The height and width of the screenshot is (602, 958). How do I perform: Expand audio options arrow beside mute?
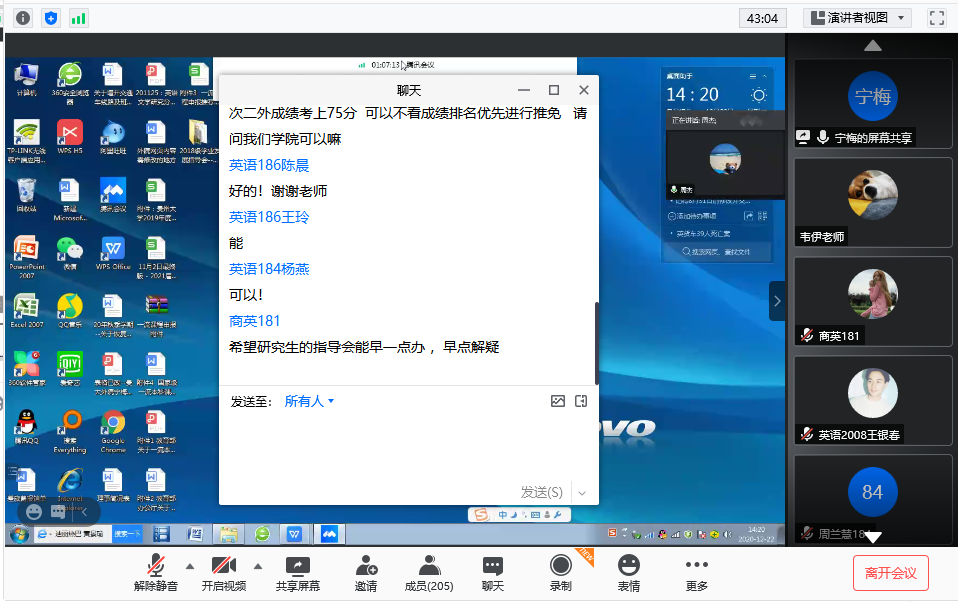[189, 565]
